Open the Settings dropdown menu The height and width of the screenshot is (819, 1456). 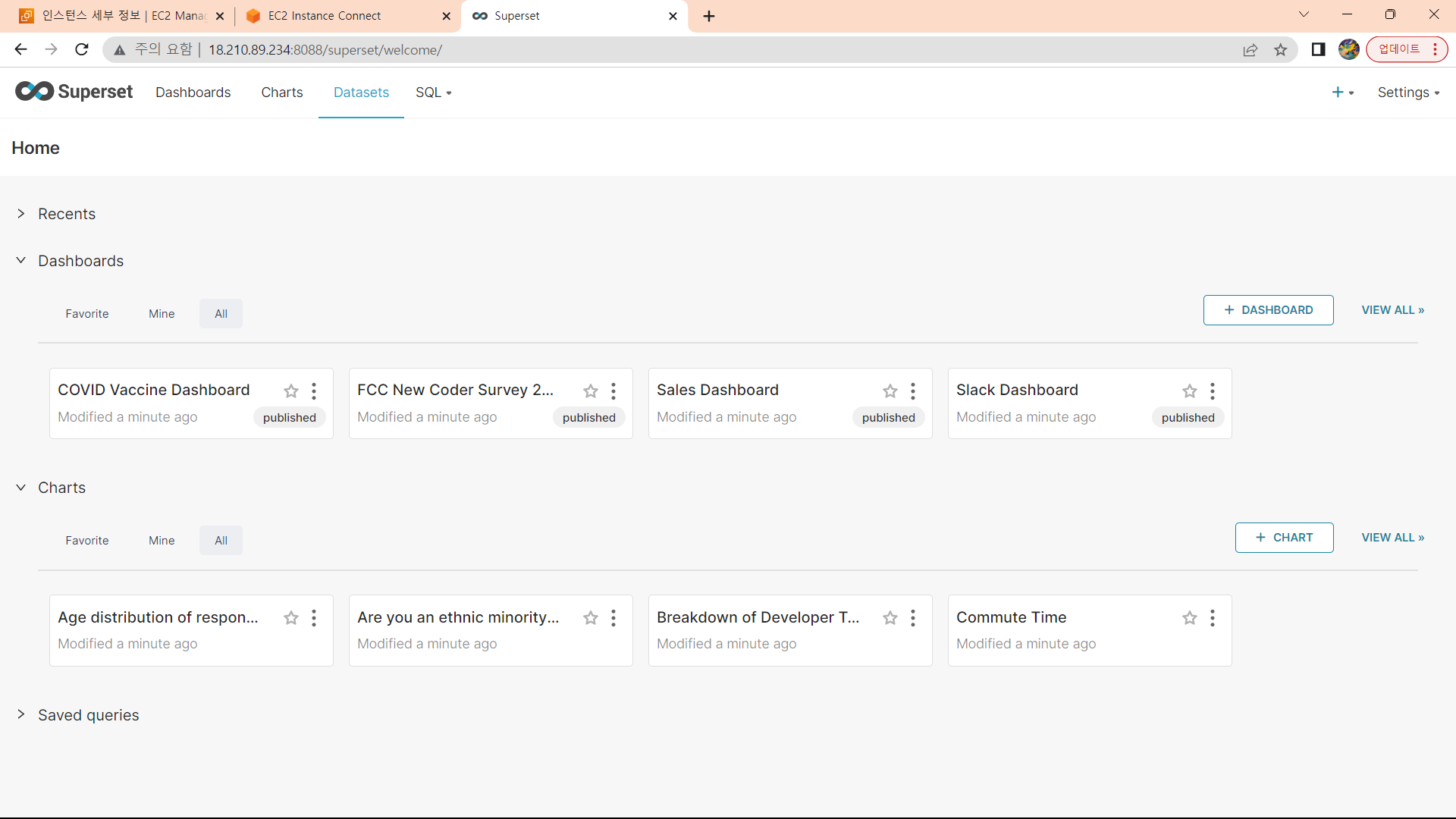(1408, 93)
